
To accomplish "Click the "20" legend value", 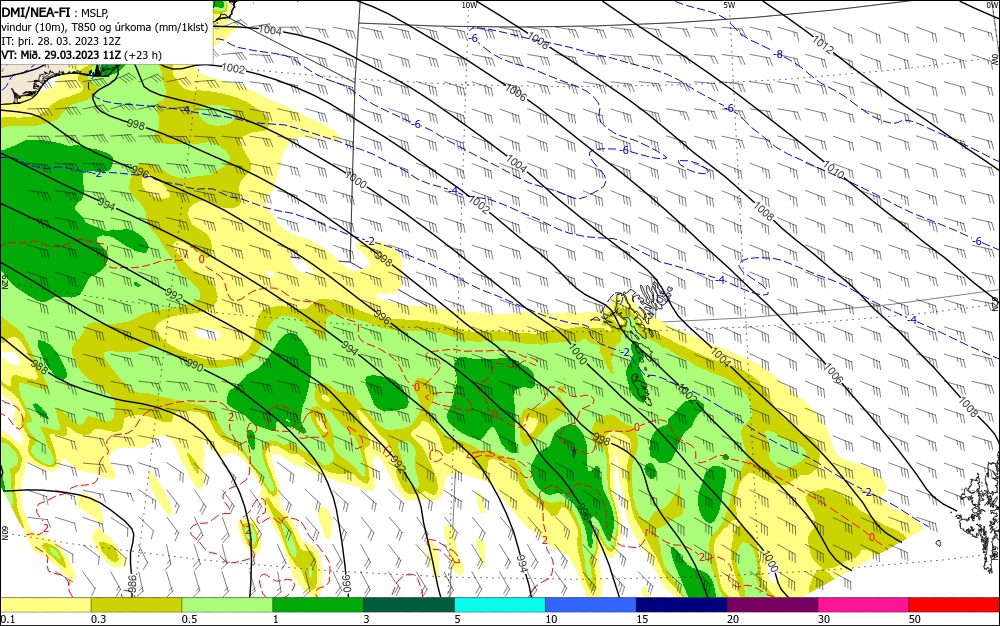I will pyautogui.click(x=733, y=619).
